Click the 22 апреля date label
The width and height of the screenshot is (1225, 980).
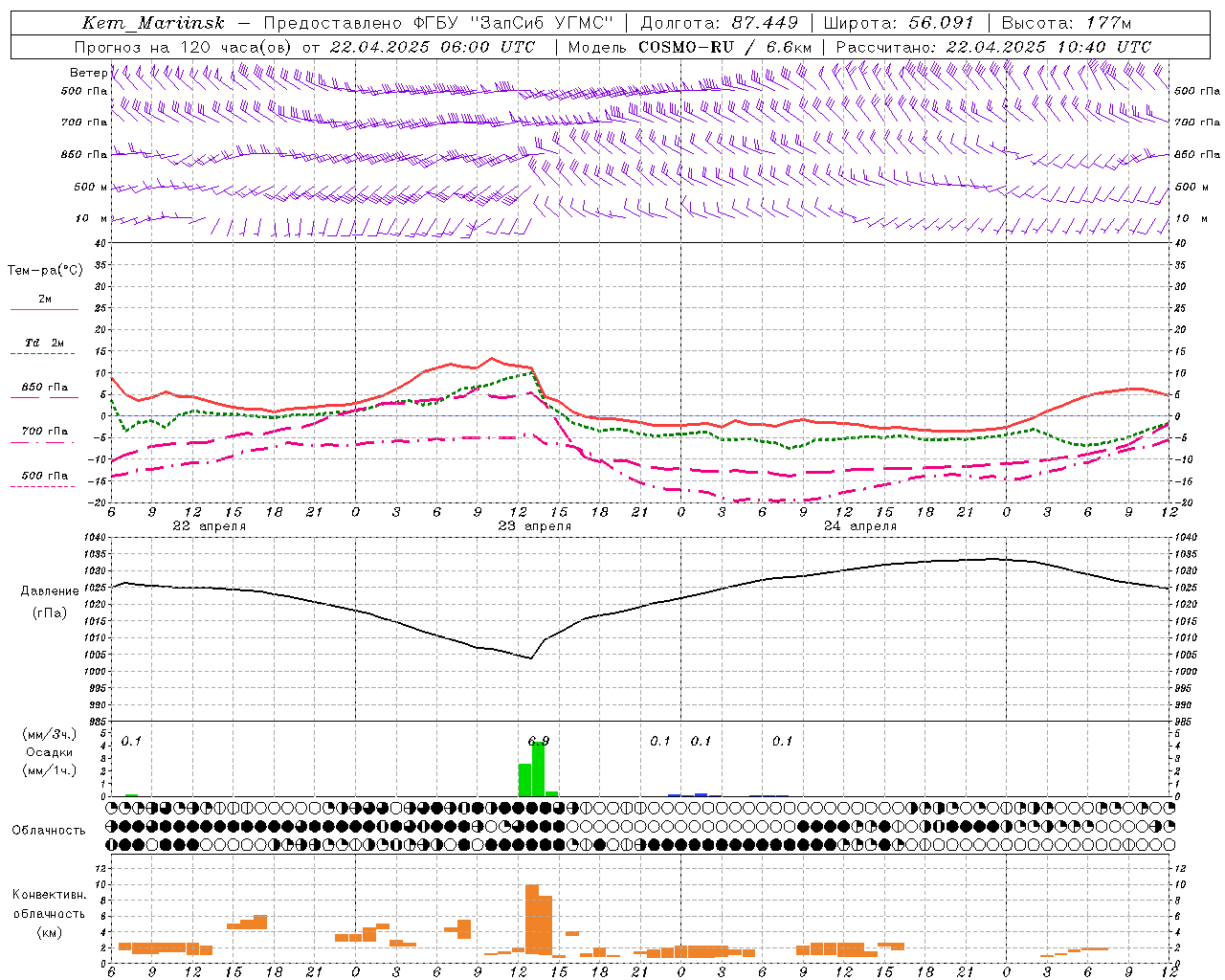(x=209, y=526)
